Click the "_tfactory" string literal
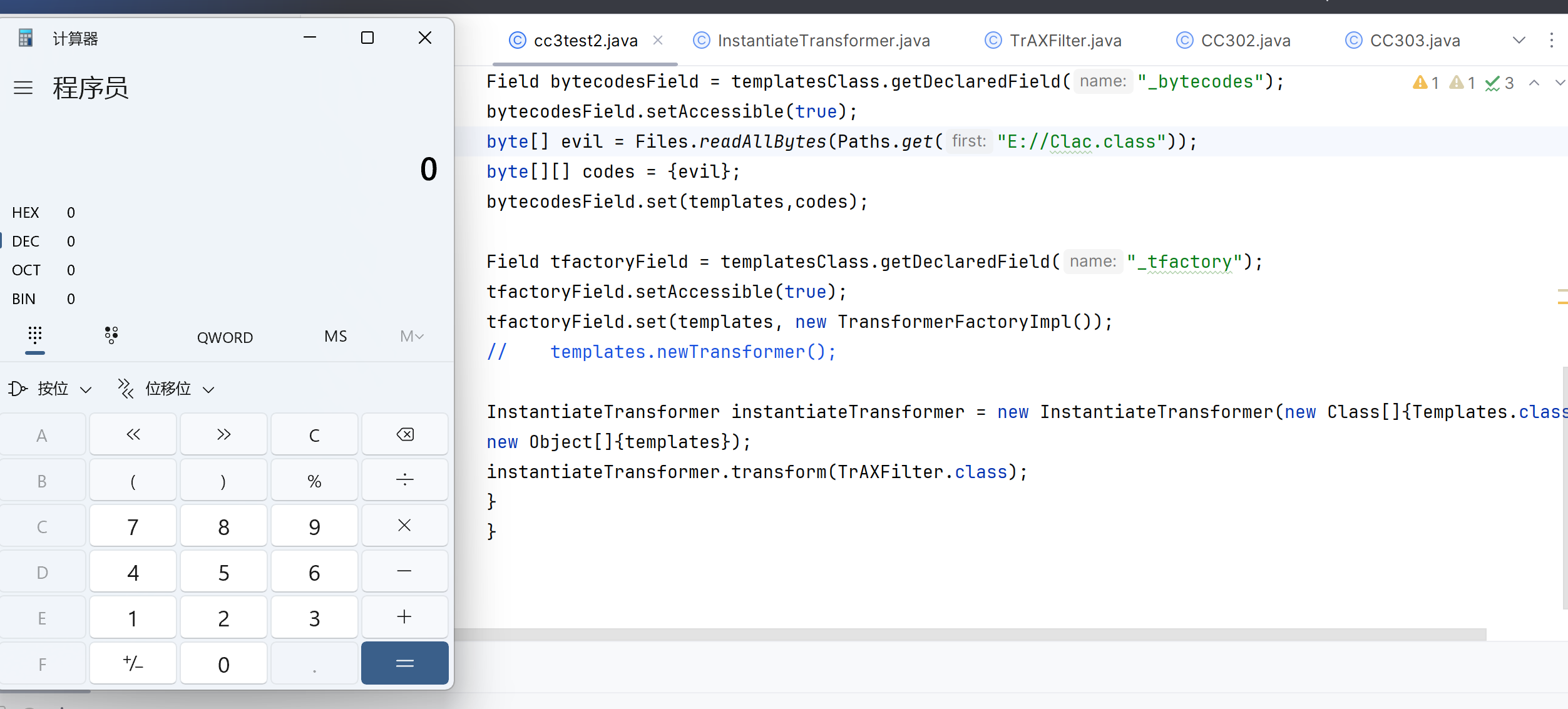Viewport: 1568px width, 709px height. point(1184,262)
